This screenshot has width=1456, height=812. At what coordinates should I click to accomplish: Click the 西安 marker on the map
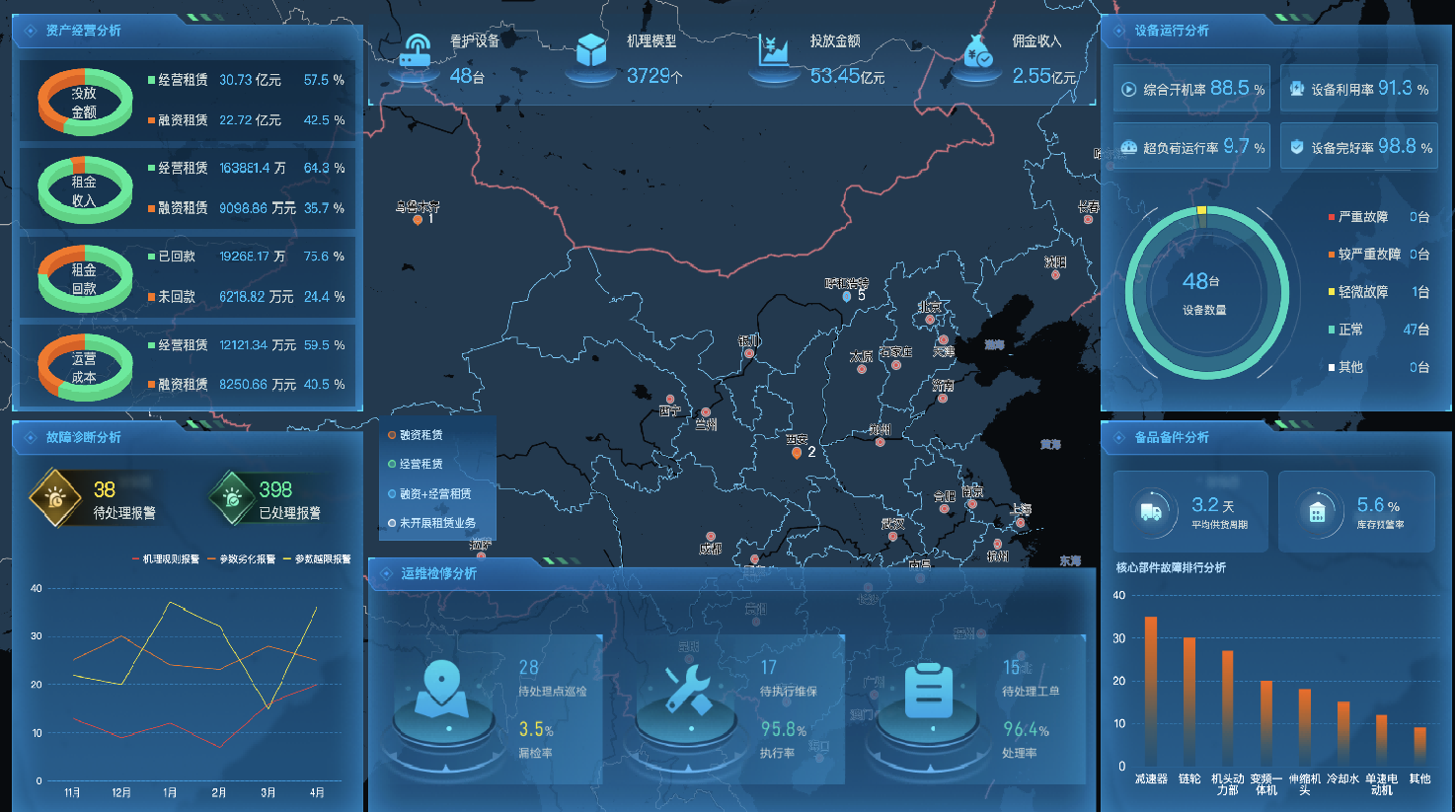pyautogui.click(x=797, y=453)
